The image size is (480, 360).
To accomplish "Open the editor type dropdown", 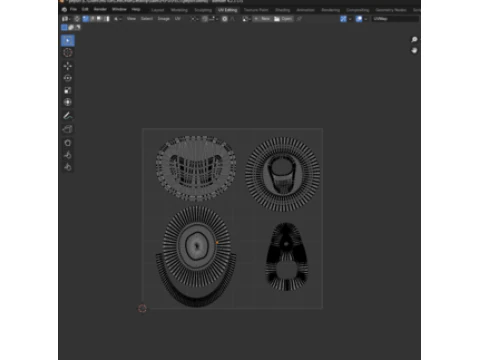I will (66, 19).
